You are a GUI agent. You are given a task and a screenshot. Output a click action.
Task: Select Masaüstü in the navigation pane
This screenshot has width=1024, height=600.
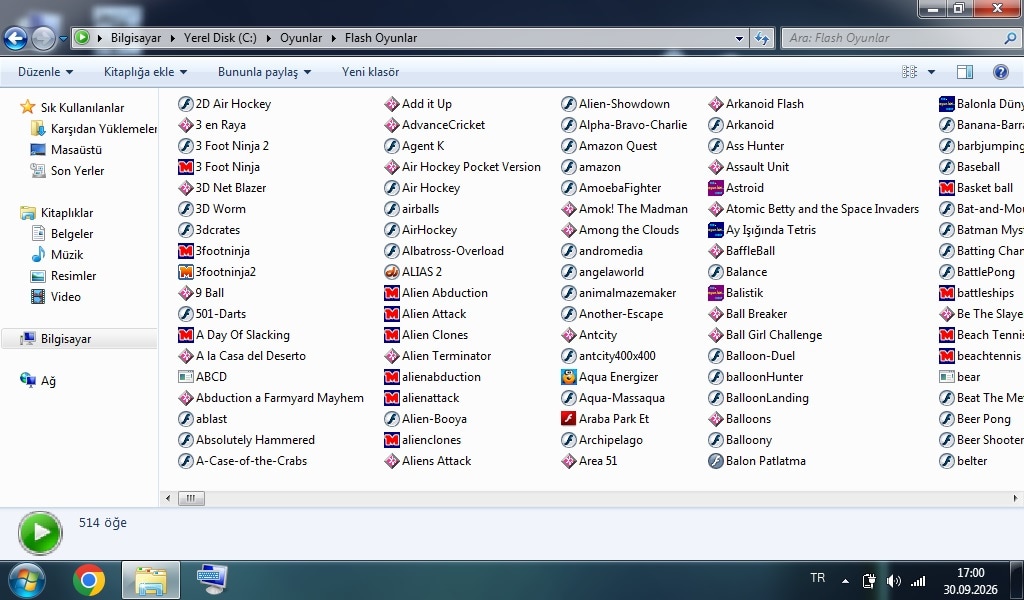pos(76,150)
